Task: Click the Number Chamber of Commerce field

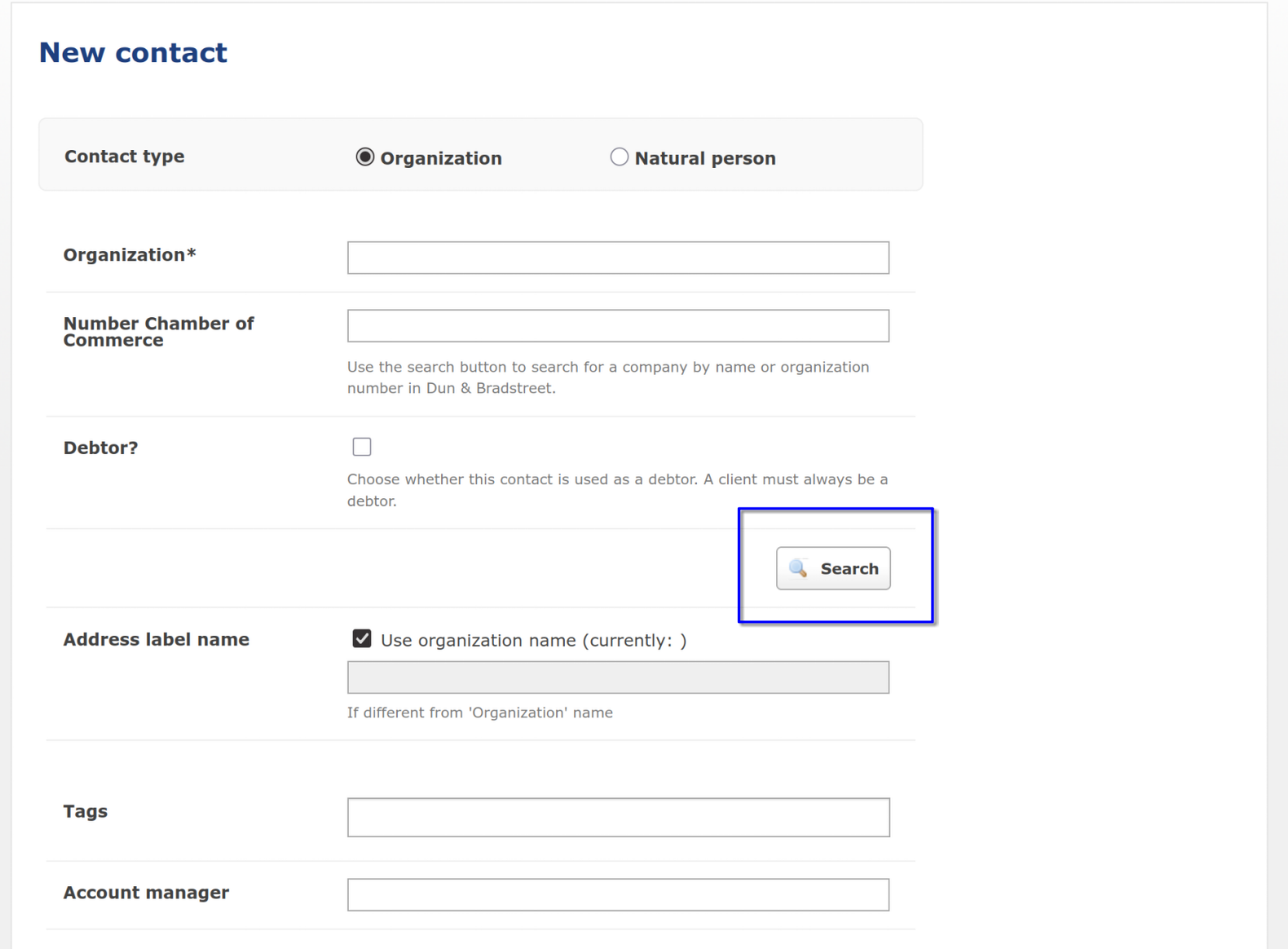Action: coord(618,326)
